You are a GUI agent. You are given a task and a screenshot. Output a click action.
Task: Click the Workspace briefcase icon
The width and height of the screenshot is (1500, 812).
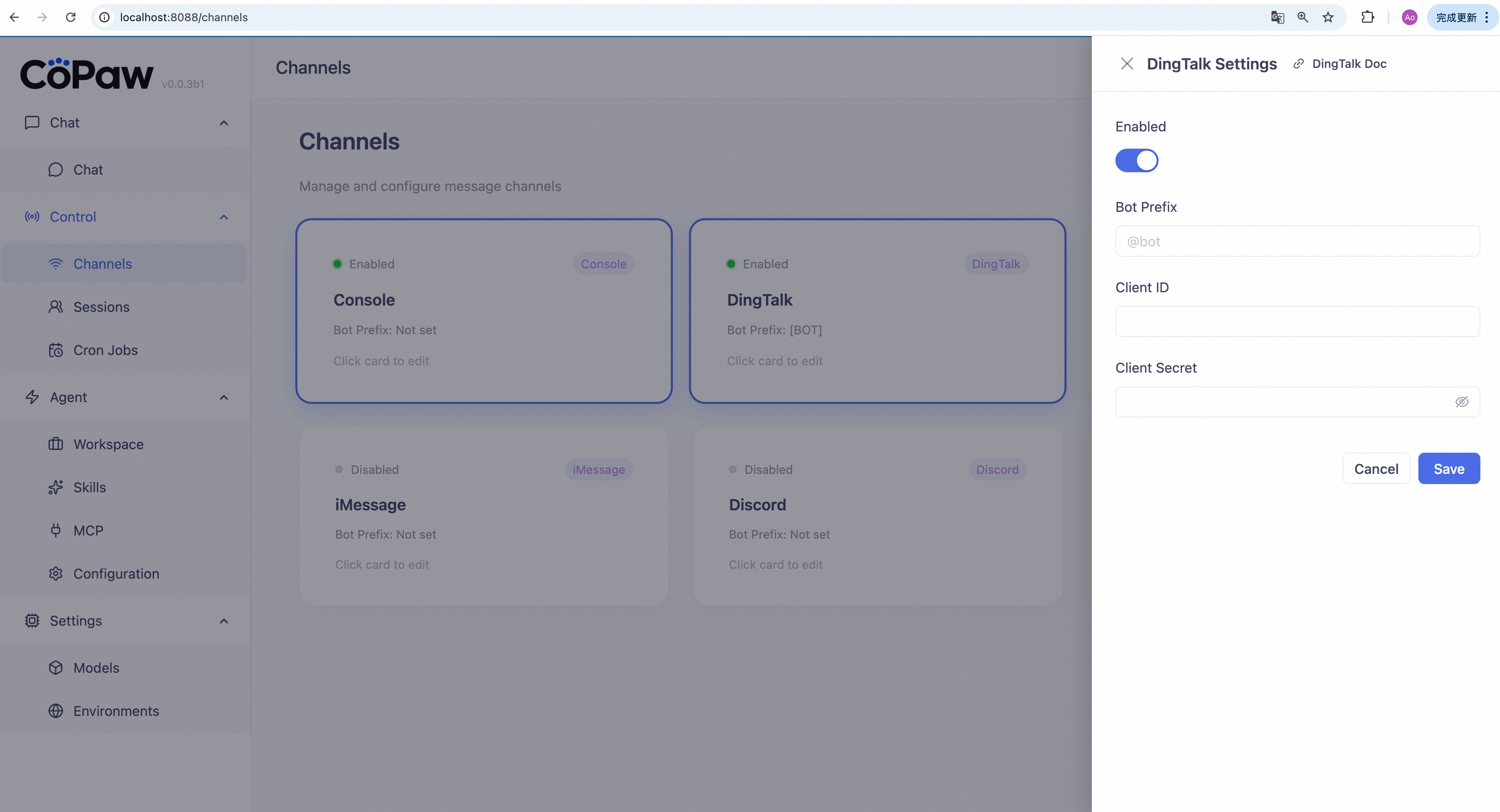point(55,444)
